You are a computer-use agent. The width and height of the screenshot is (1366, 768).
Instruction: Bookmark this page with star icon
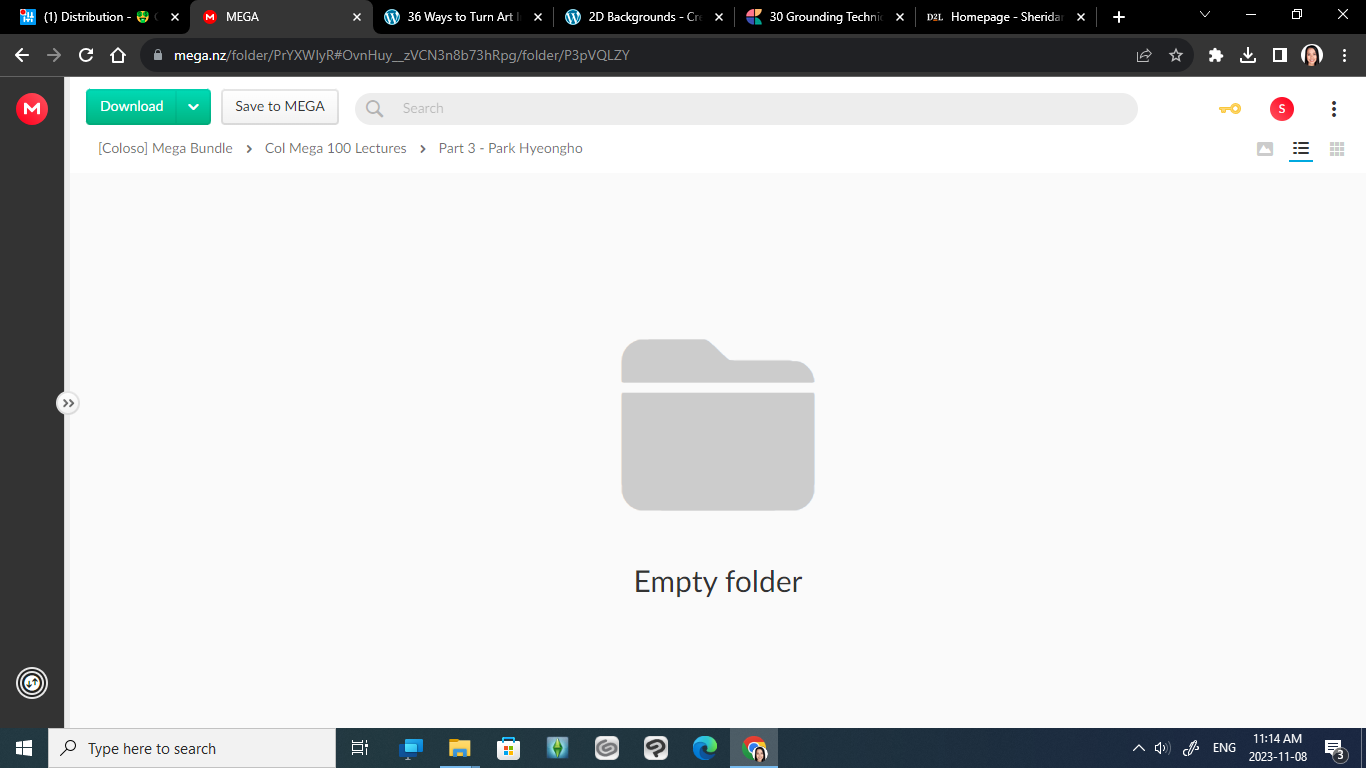click(1176, 56)
